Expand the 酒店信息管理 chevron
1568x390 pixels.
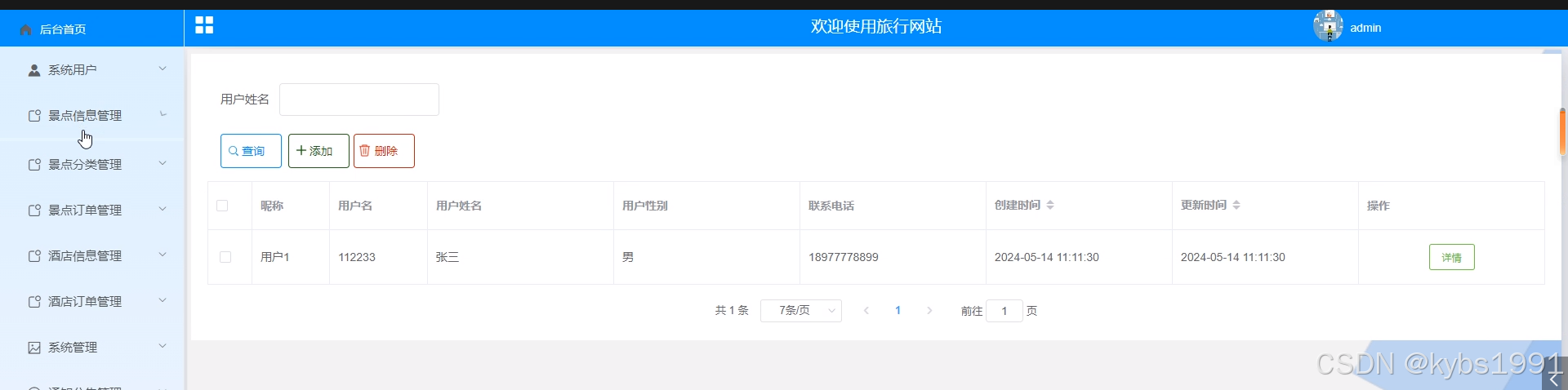coord(163,255)
